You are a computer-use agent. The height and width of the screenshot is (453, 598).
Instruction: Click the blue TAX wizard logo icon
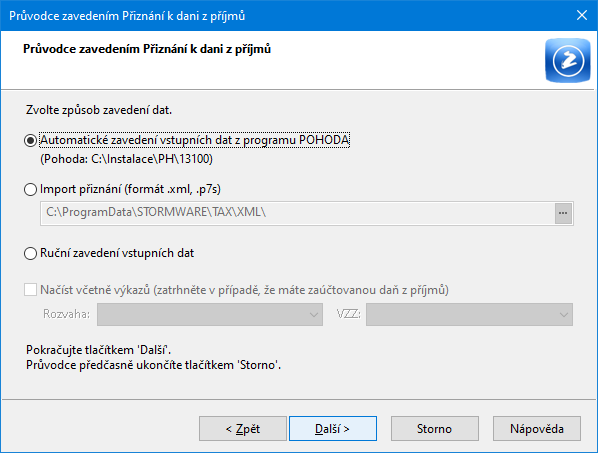[x=567, y=60]
